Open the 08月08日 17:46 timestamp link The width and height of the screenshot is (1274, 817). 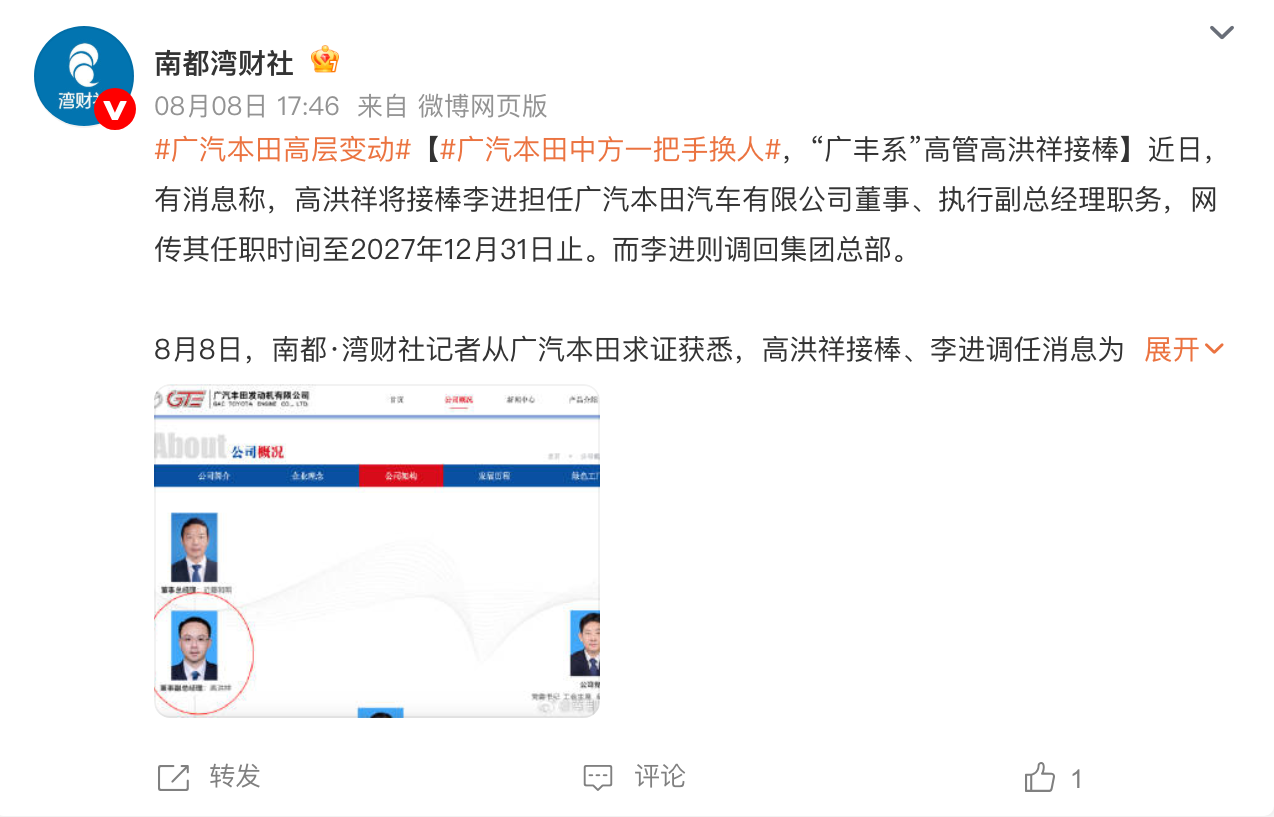(x=247, y=105)
